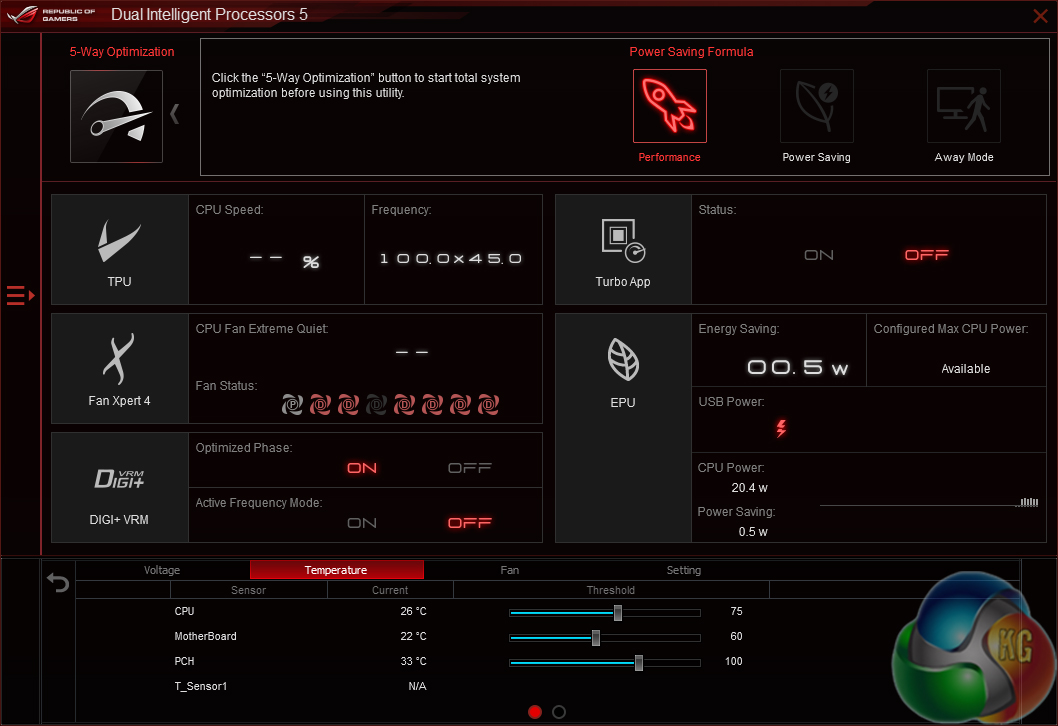
Task: Click the power saving history graph
Action: coord(929,503)
